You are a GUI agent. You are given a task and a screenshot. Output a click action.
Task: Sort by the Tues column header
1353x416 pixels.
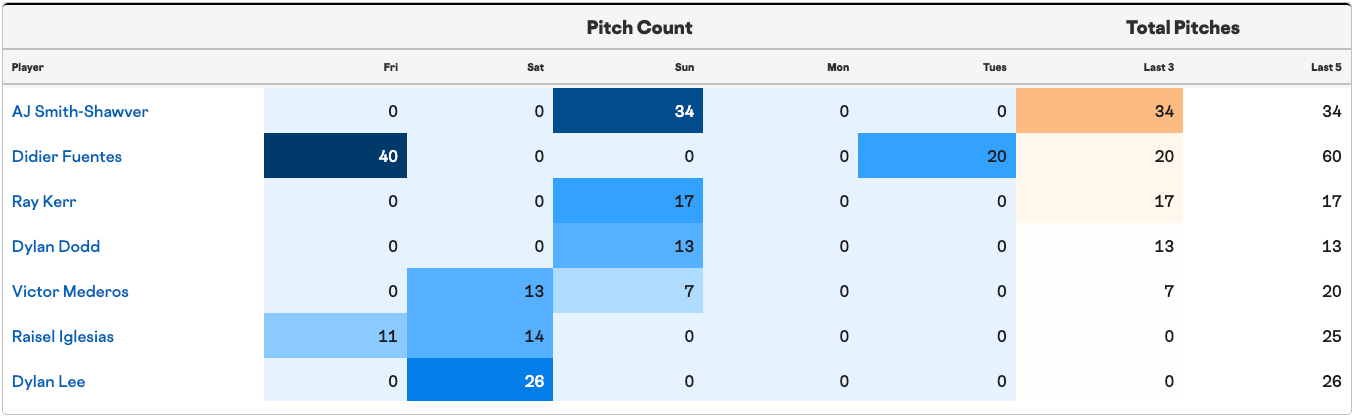pos(995,68)
